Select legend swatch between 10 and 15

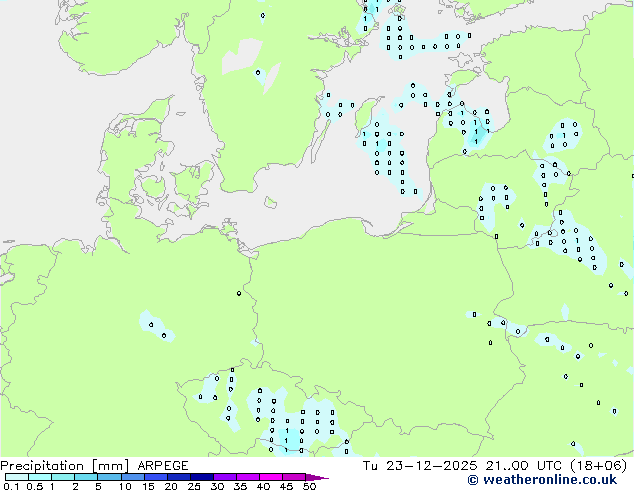click(x=133, y=477)
